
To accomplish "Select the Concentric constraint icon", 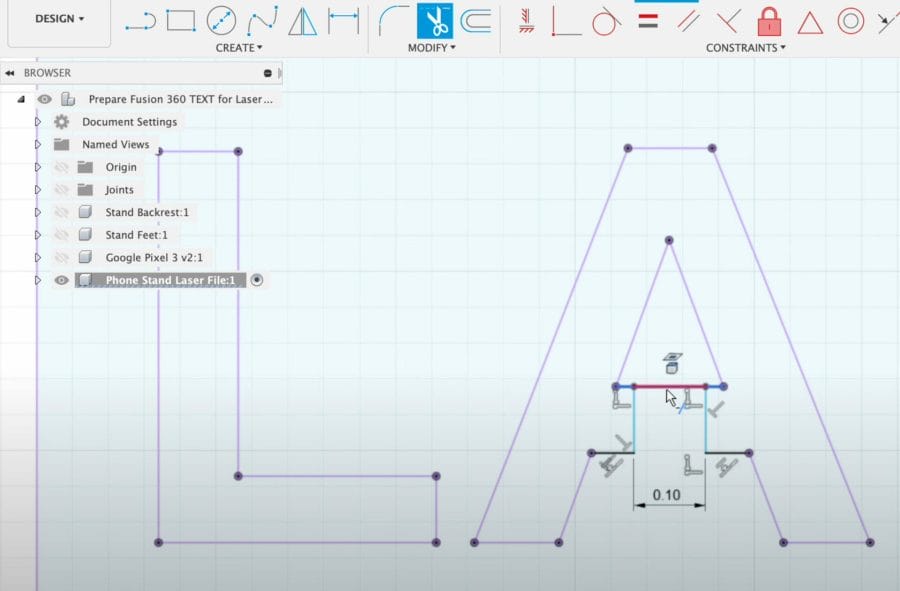I will [x=850, y=21].
